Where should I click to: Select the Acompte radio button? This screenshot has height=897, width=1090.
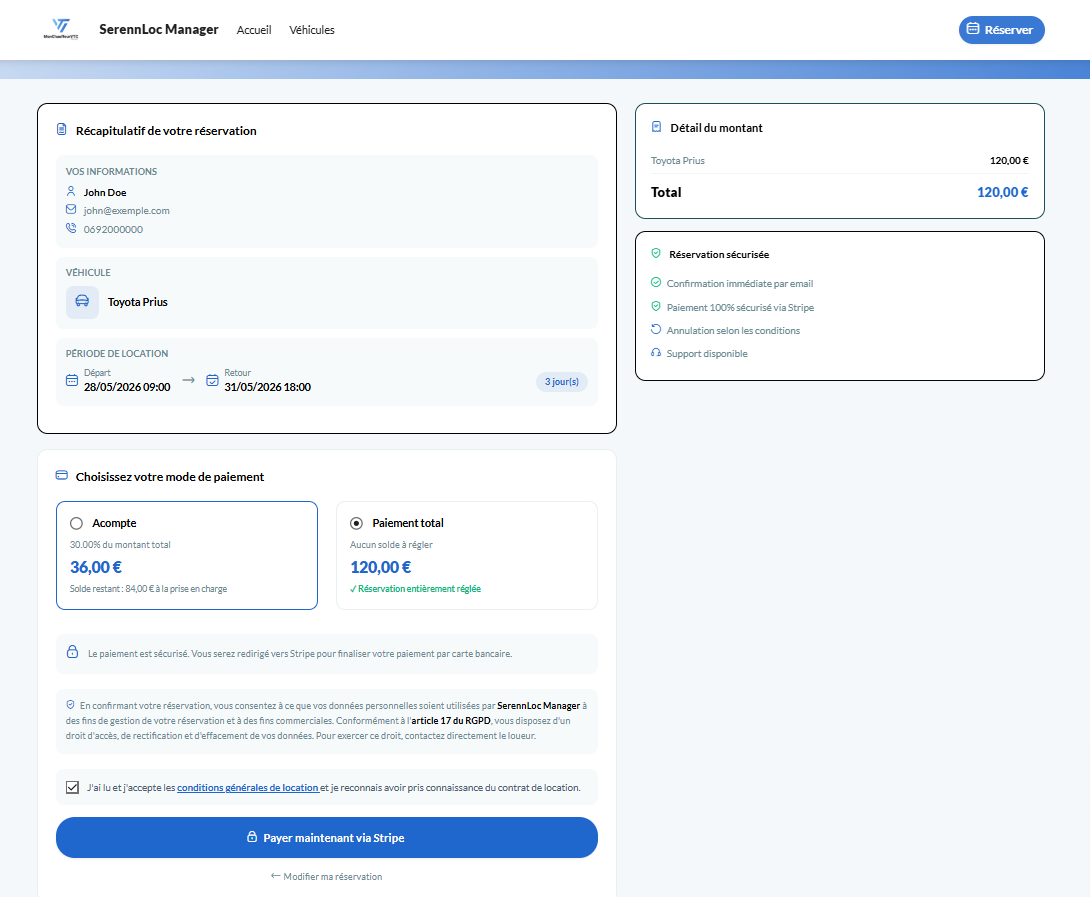76,524
